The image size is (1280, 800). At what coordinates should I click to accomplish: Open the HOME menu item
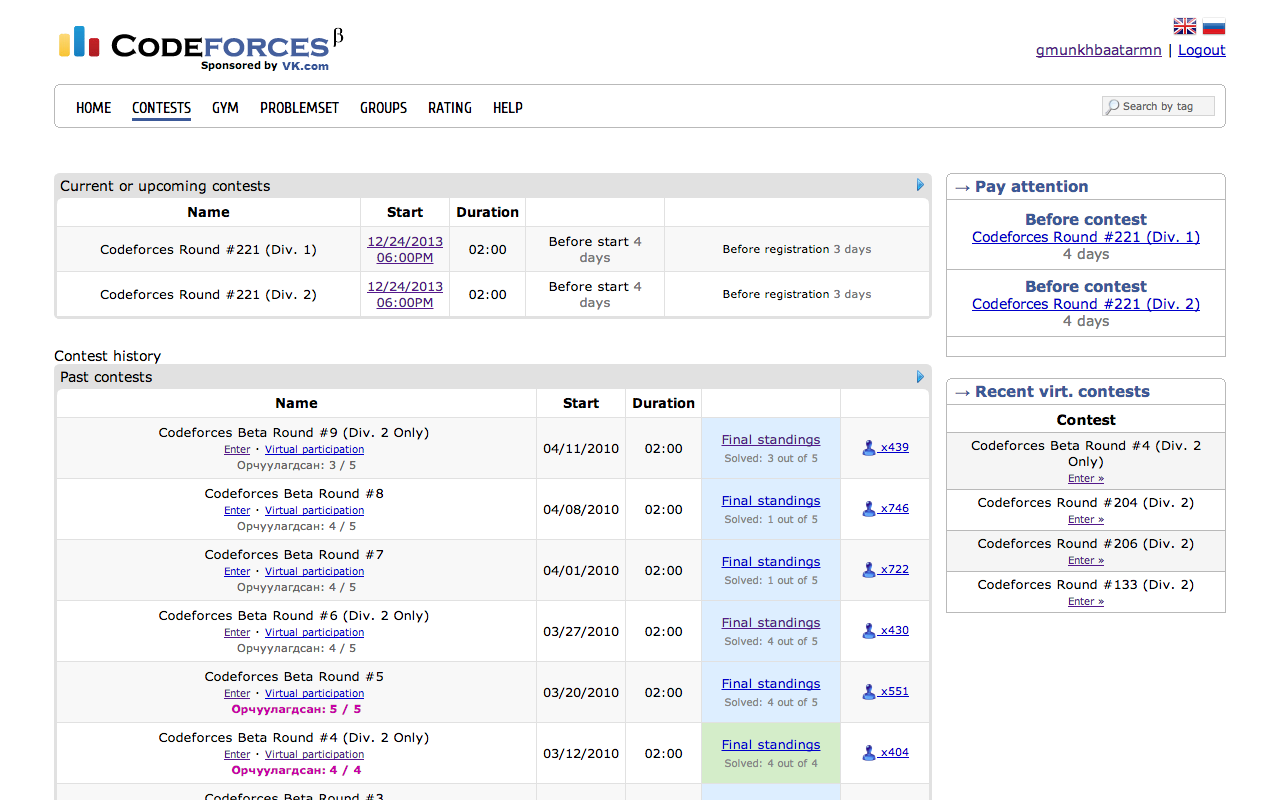tap(94, 108)
